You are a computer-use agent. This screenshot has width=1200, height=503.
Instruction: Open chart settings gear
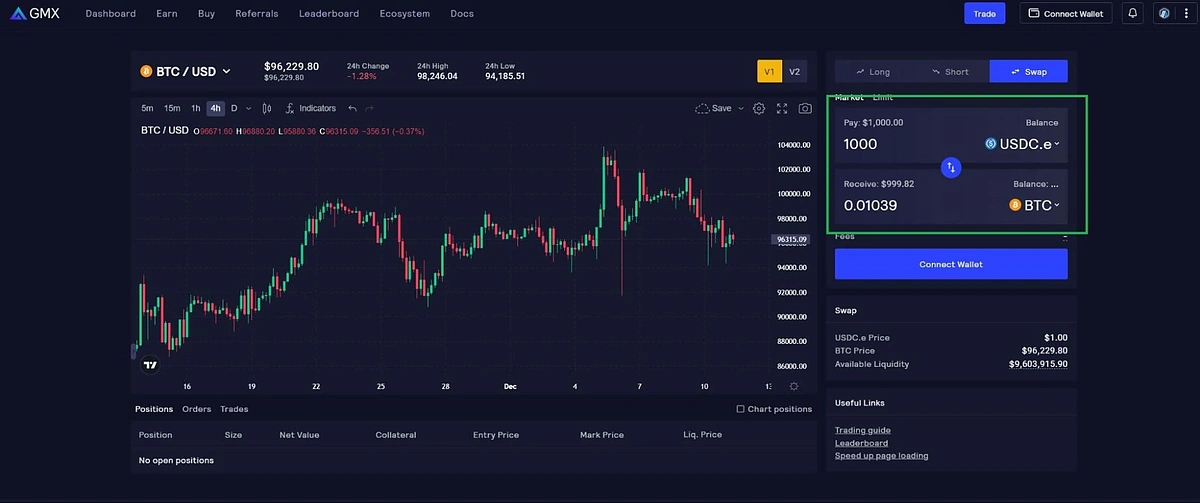pyautogui.click(x=759, y=108)
